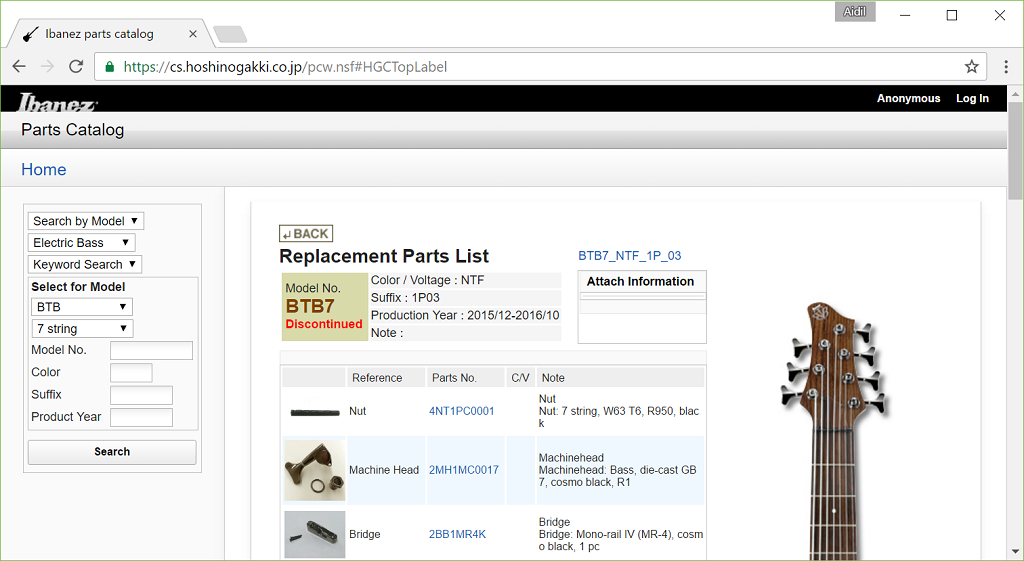Screen dimensions: 1024x561
Task: Close the Ibanez parts catalog tab
Action: 193,34
